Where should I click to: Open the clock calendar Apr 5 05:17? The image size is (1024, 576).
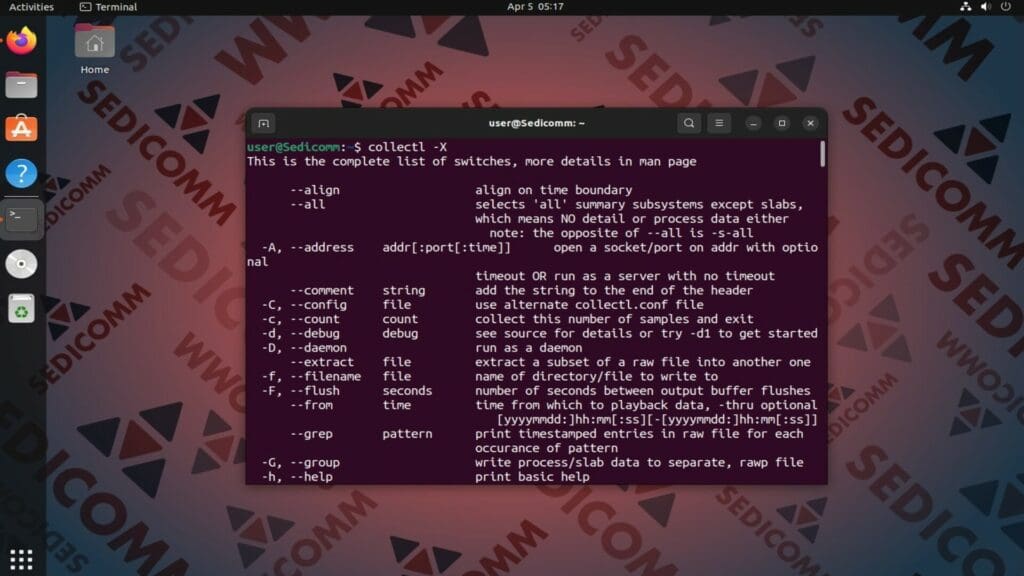point(536,7)
